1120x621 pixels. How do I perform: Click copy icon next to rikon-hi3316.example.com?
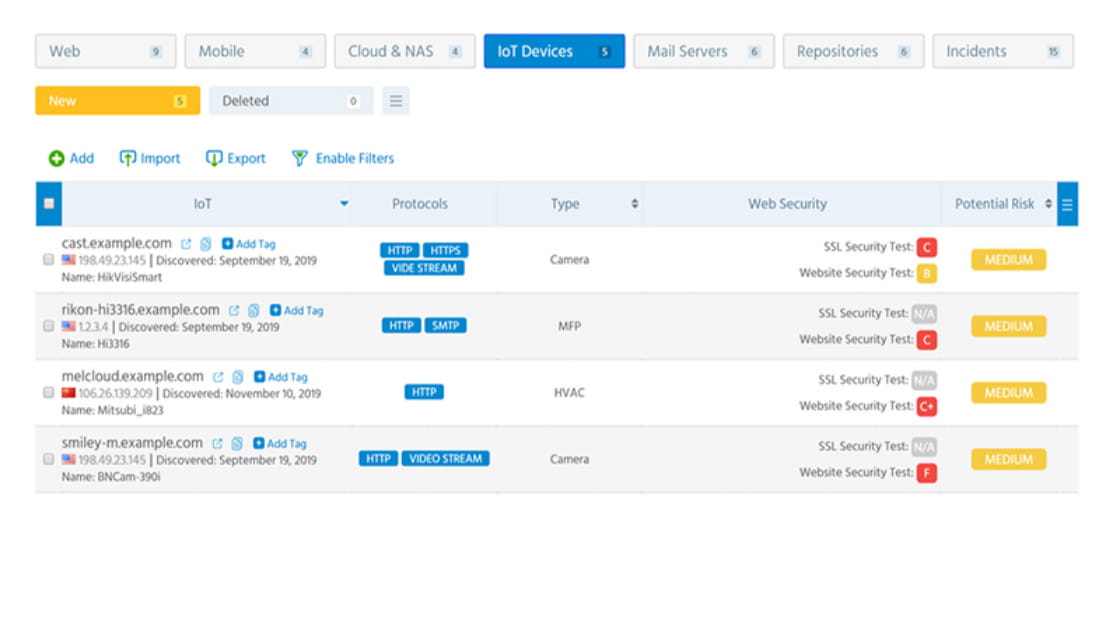[254, 311]
